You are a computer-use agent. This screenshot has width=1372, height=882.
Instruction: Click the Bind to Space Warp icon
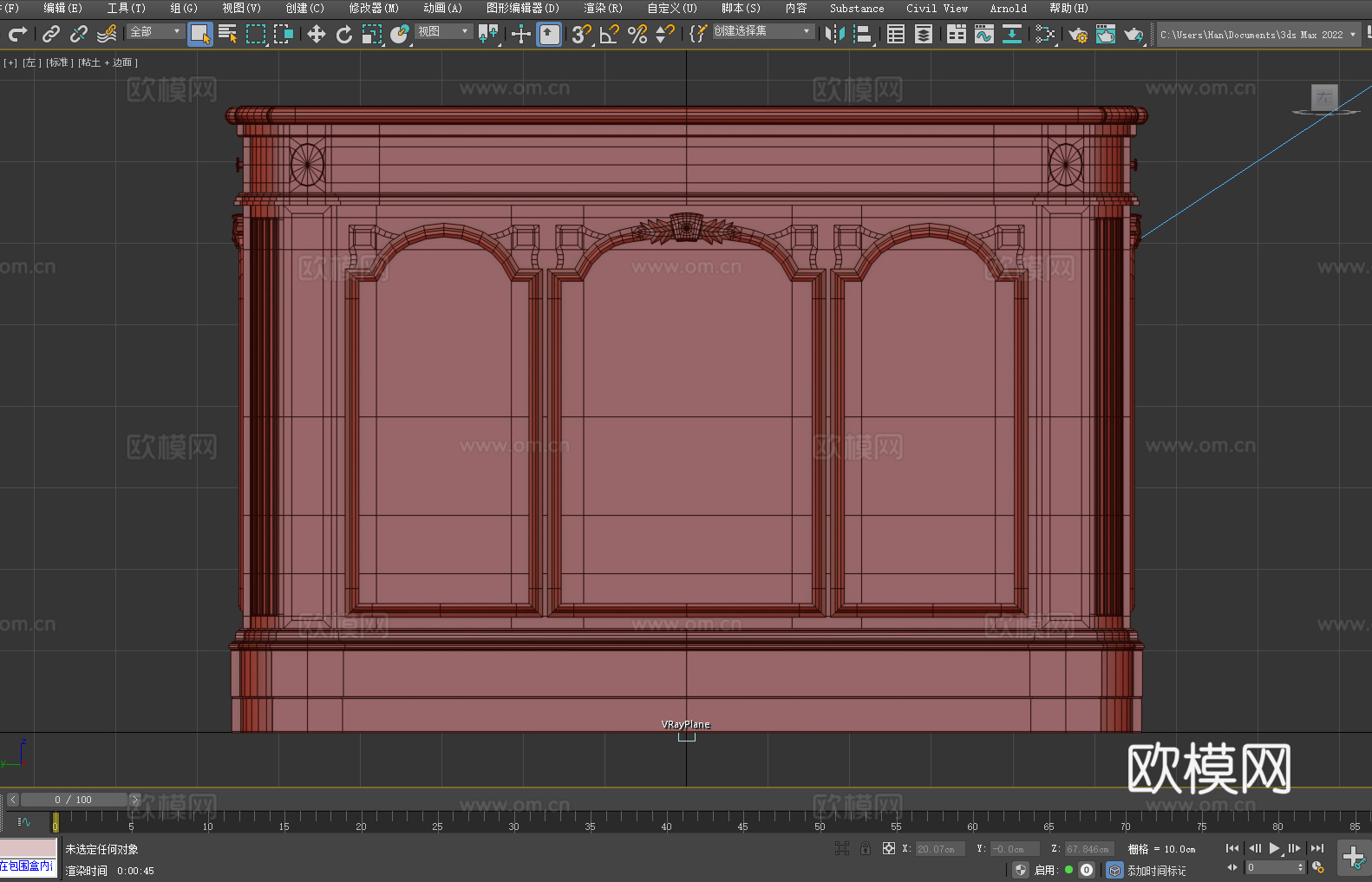pos(107,34)
